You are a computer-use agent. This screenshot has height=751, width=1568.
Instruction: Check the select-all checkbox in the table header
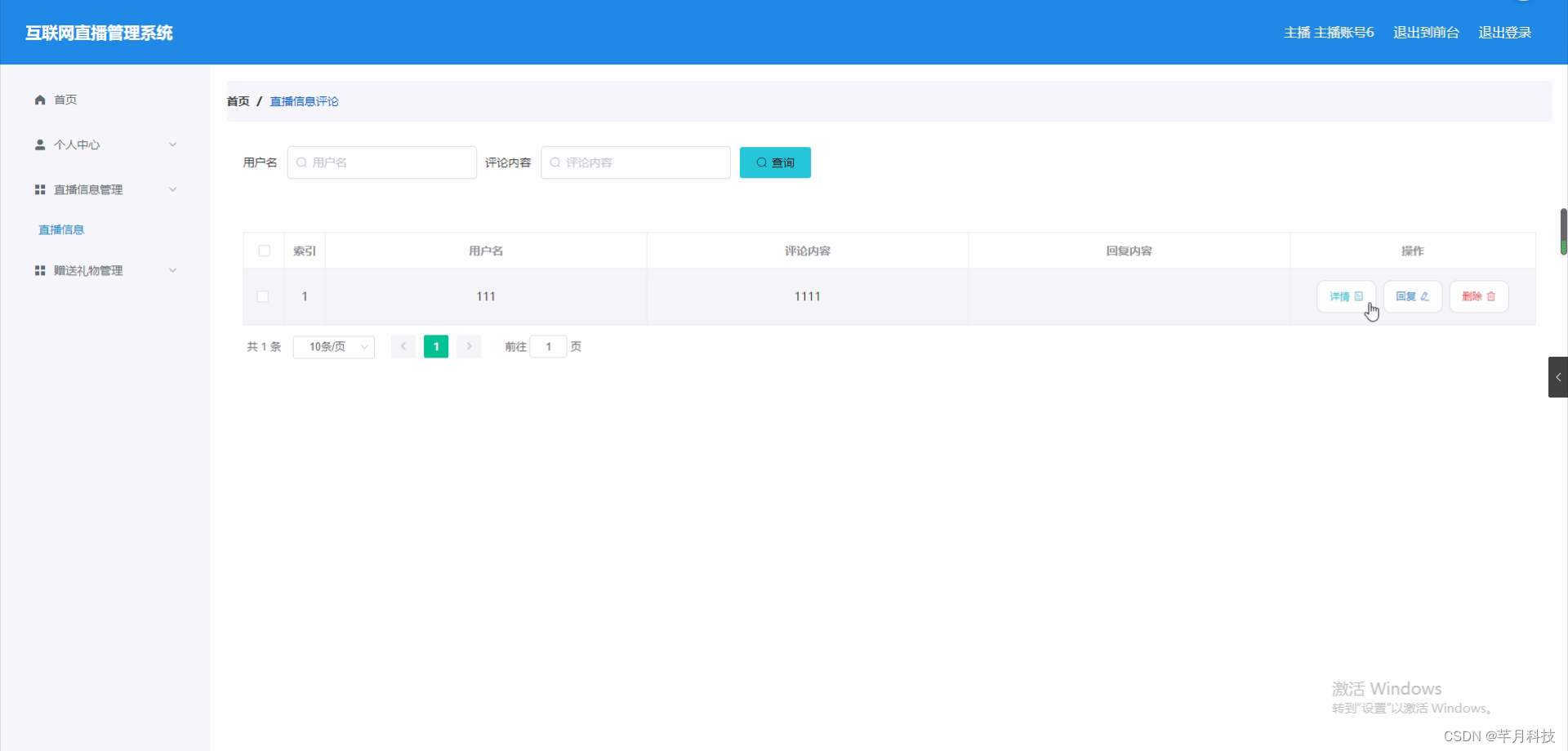tap(263, 251)
